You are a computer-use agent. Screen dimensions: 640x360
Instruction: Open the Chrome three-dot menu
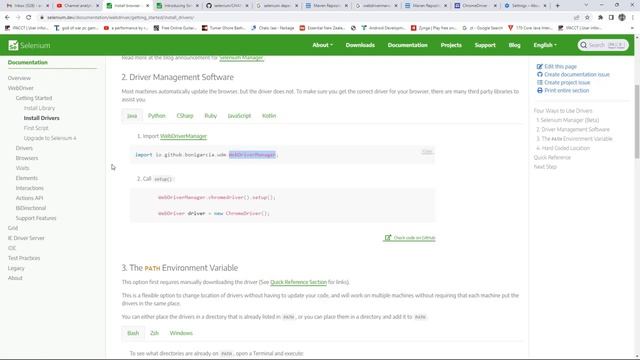[633, 18]
